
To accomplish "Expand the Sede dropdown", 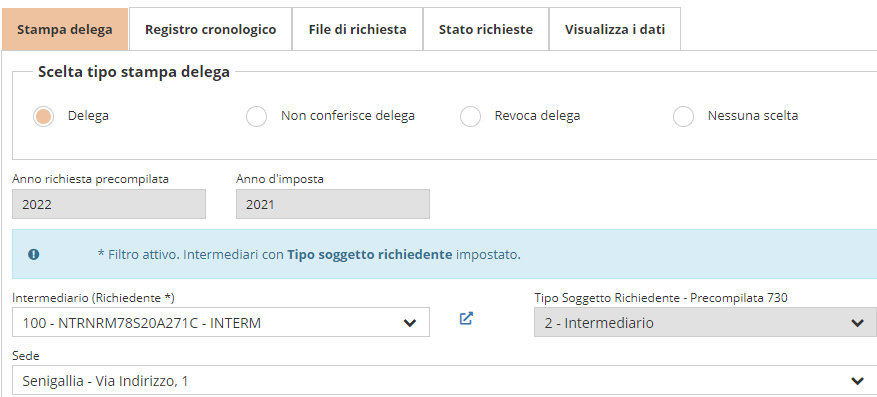I will [x=445, y=381].
